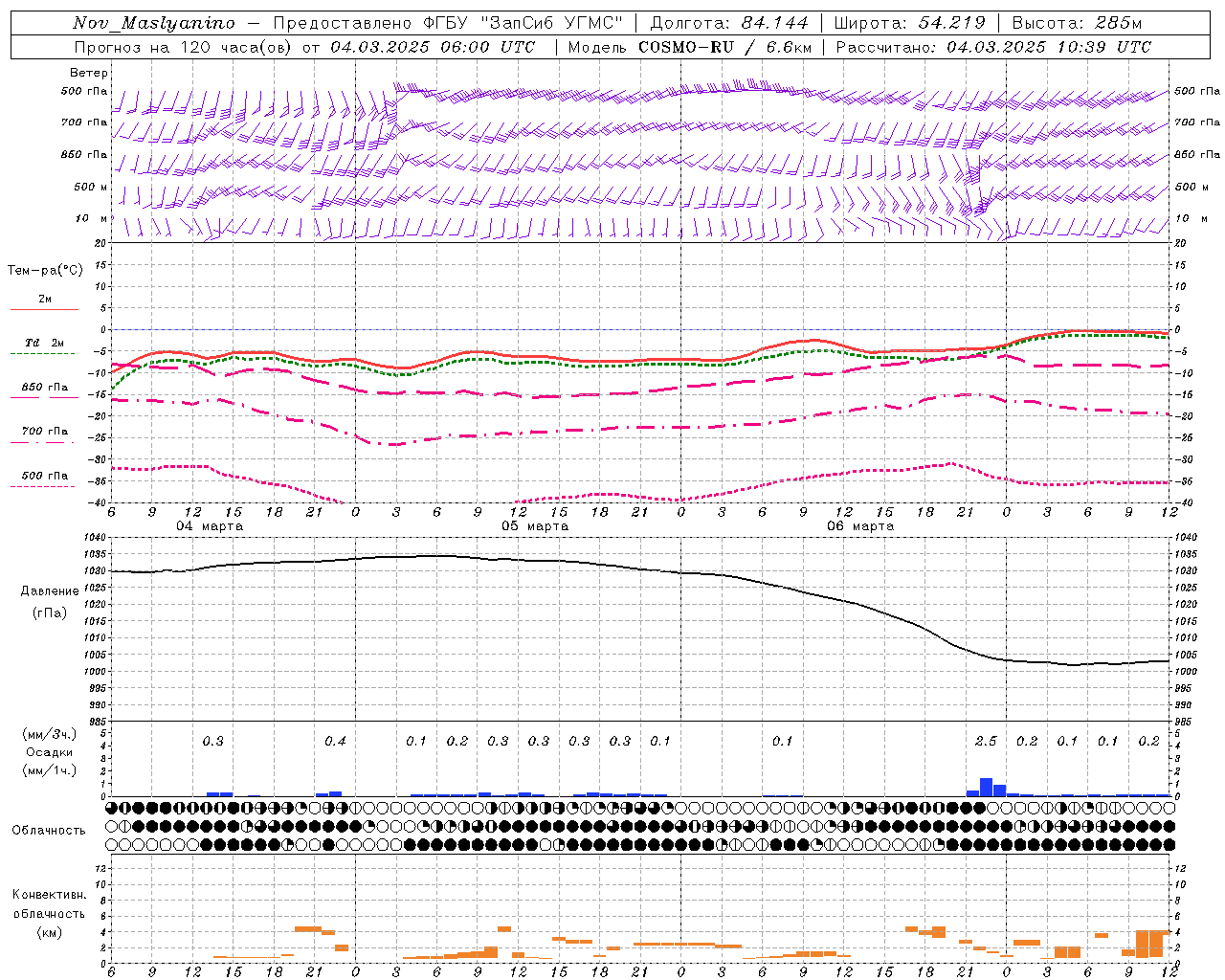
Task: Click the "Ветер" wind panel label
Action: click(89, 73)
